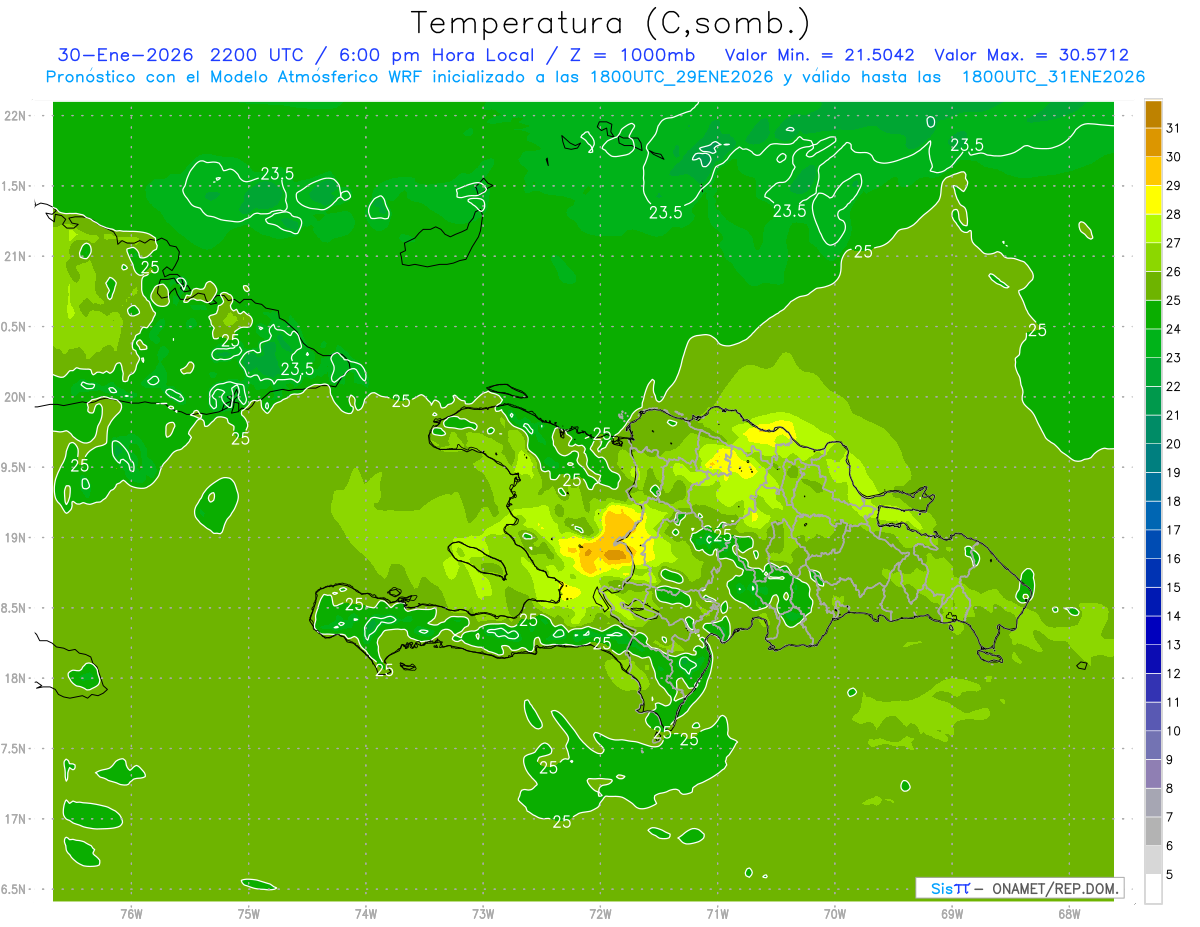Click the gray legend swatch between 6 and 7
Screen dimensions: 1200x927
(1153, 831)
